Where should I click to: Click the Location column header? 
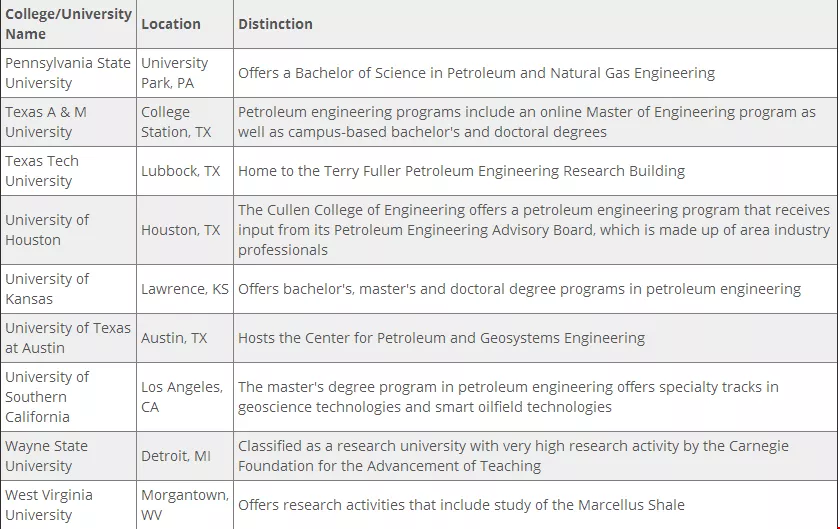[171, 24]
